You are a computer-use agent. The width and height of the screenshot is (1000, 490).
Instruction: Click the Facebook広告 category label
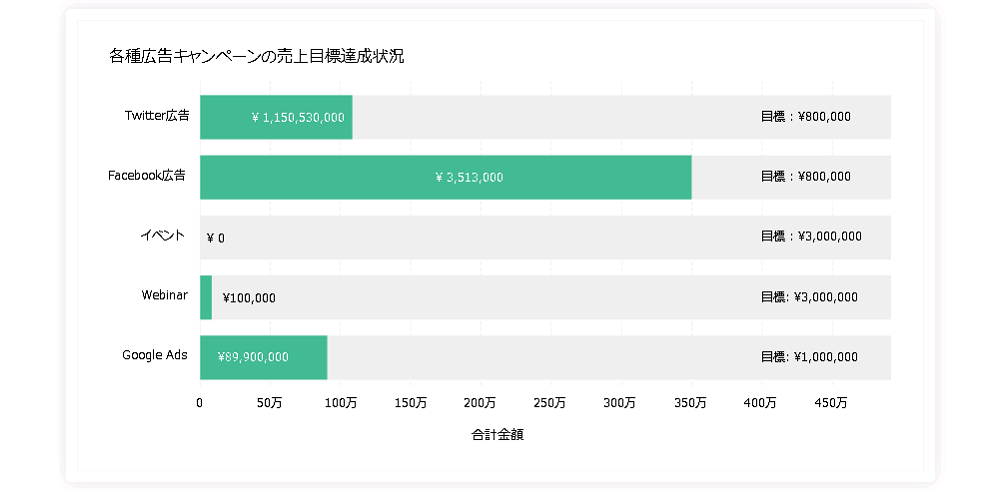point(147,175)
